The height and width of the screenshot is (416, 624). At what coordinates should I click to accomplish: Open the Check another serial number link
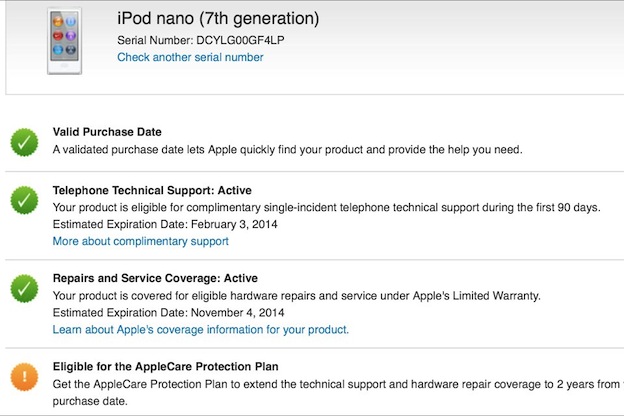(x=190, y=57)
